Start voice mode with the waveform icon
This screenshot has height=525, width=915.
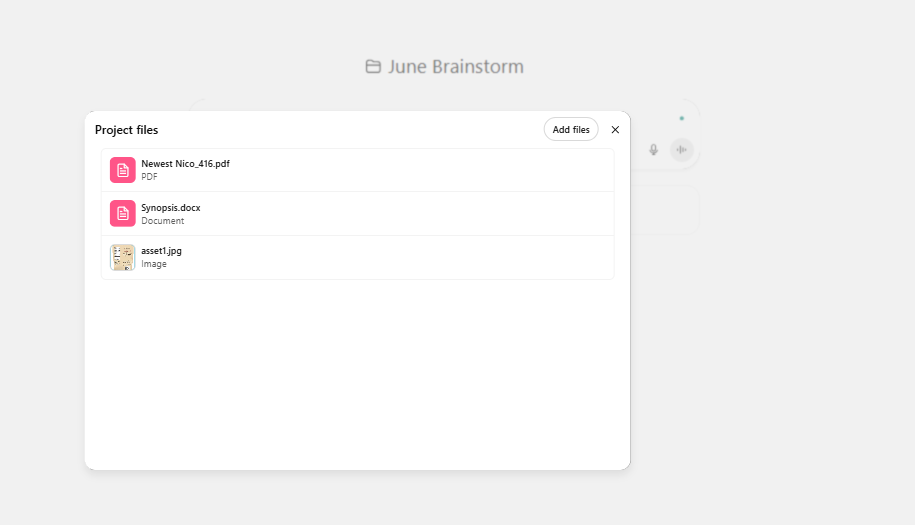coord(682,150)
